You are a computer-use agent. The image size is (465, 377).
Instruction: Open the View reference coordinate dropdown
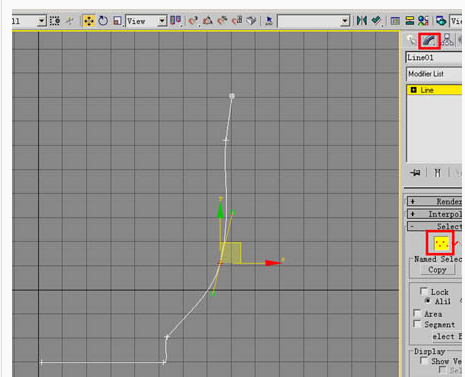click(x=146, y=21)
